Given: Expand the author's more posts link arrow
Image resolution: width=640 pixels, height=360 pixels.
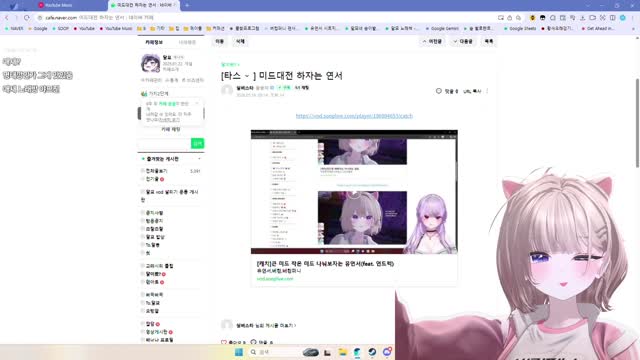Looking at the screenshot, I should pyautogui.click(x=295, y=326).
